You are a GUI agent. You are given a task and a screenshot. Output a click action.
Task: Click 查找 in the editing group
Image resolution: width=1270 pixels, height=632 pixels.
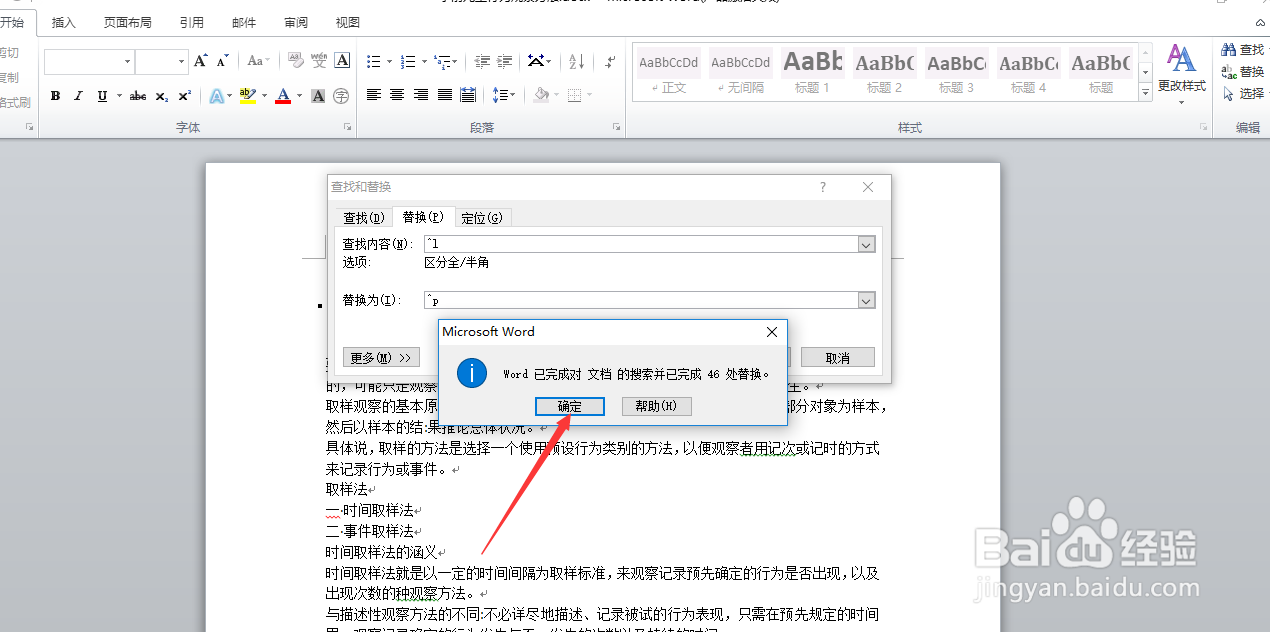click(1245, 49)
